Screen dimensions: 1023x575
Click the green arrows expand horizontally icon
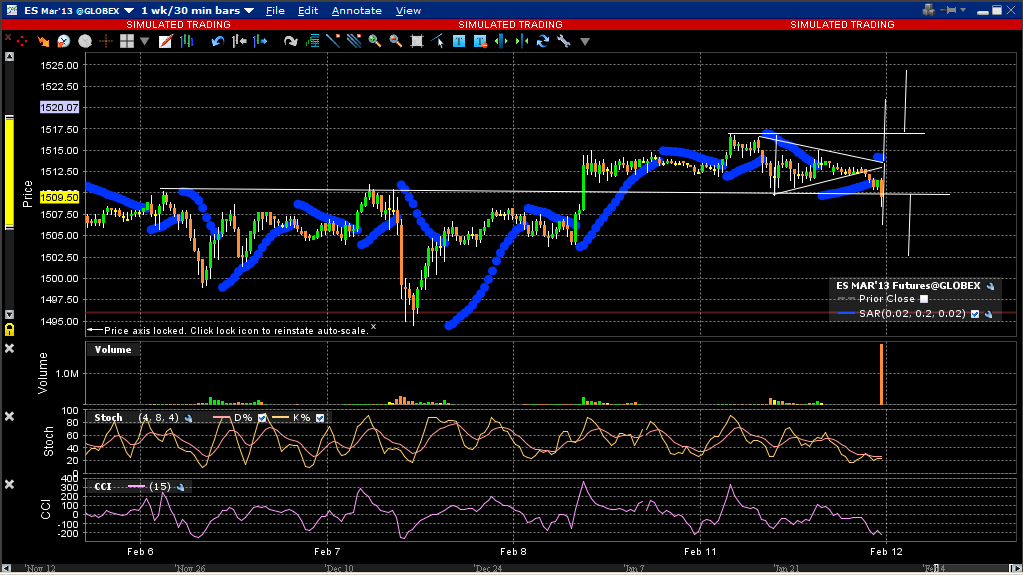(501, 41)
